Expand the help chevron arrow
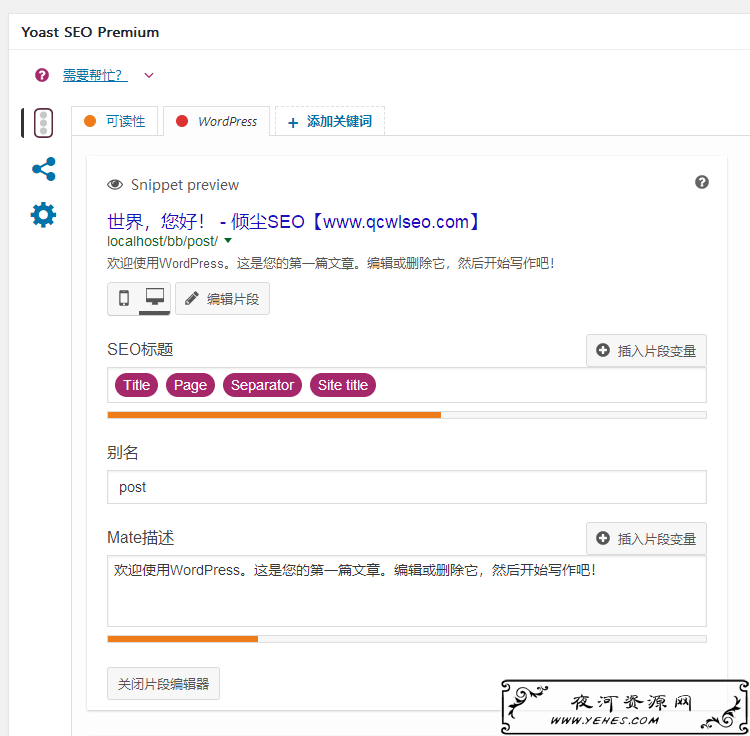 (x=149, y=75)
